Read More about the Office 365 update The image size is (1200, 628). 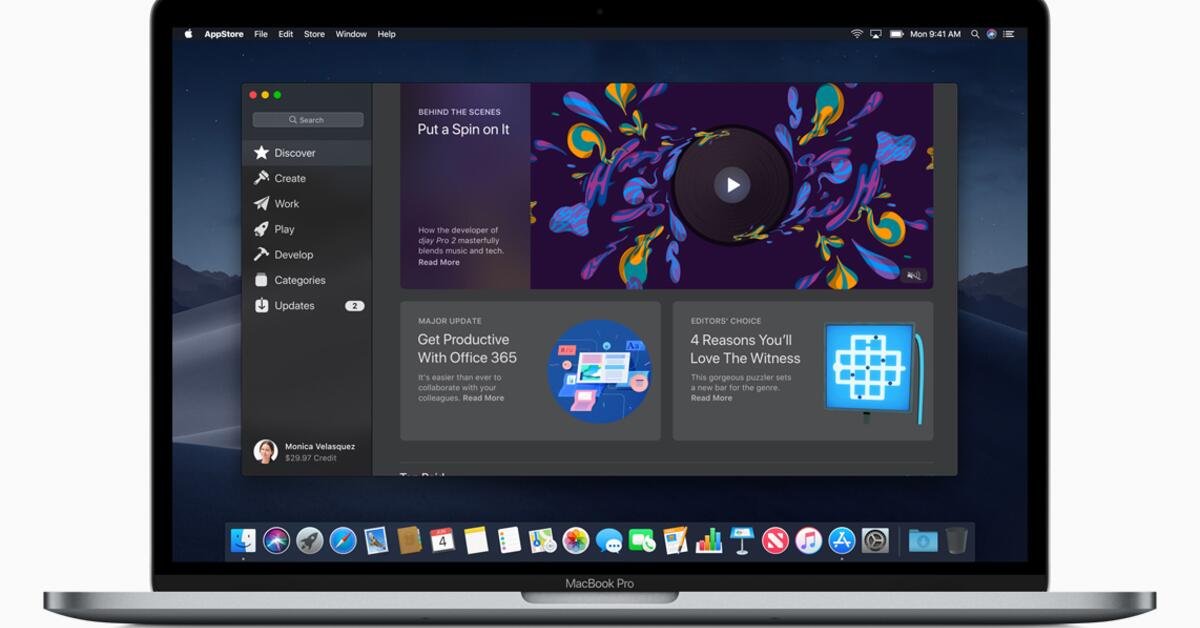(482, 397)
